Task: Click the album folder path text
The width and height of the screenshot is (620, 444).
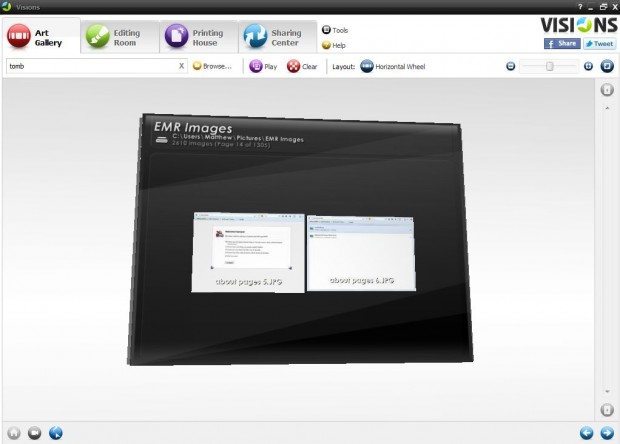Action: coord(238,138)
